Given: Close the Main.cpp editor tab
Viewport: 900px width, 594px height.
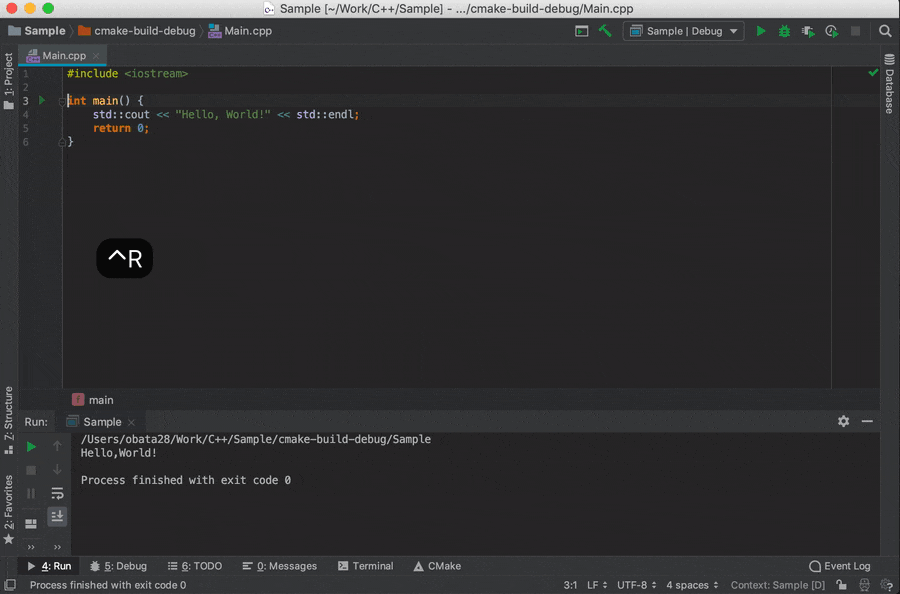Looking at the screenshot, I should coord(96,56).
